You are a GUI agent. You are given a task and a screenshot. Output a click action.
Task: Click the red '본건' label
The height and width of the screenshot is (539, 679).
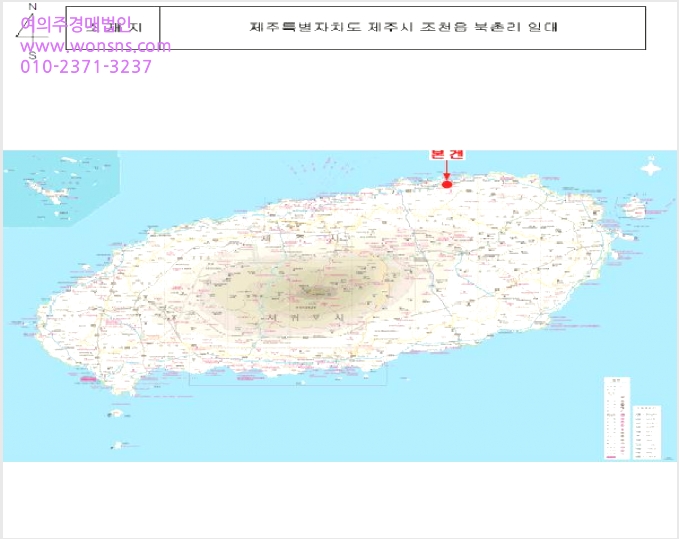[447, 155]
